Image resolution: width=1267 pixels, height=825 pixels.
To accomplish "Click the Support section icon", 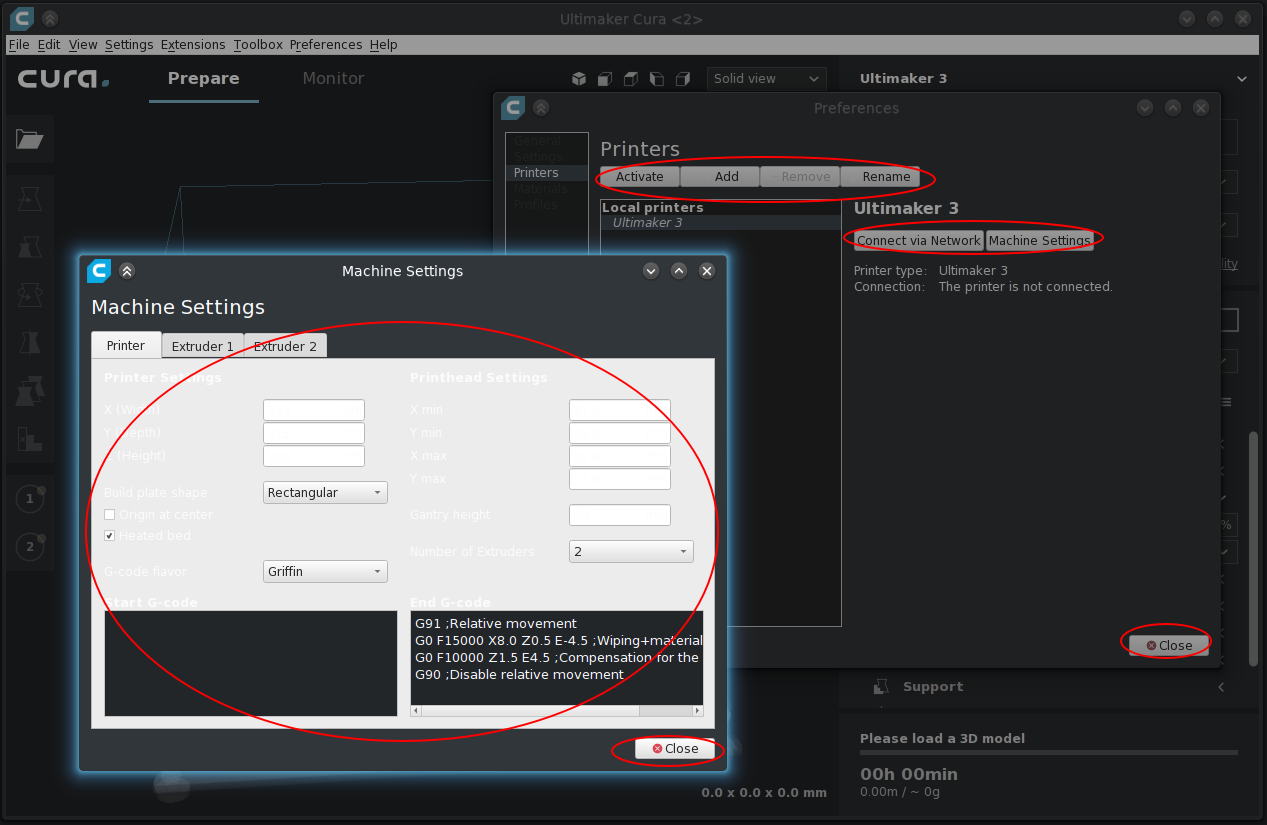I will pyautogui.click(x=881, y=686).
